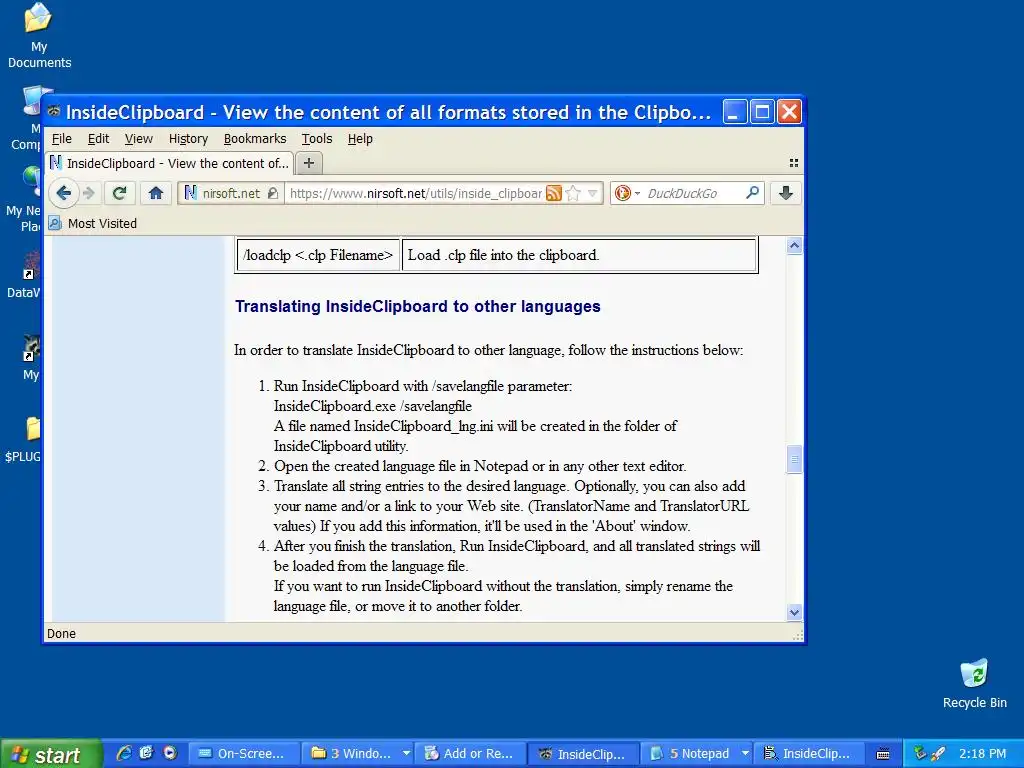Open a new tab with the plus button

309,163
